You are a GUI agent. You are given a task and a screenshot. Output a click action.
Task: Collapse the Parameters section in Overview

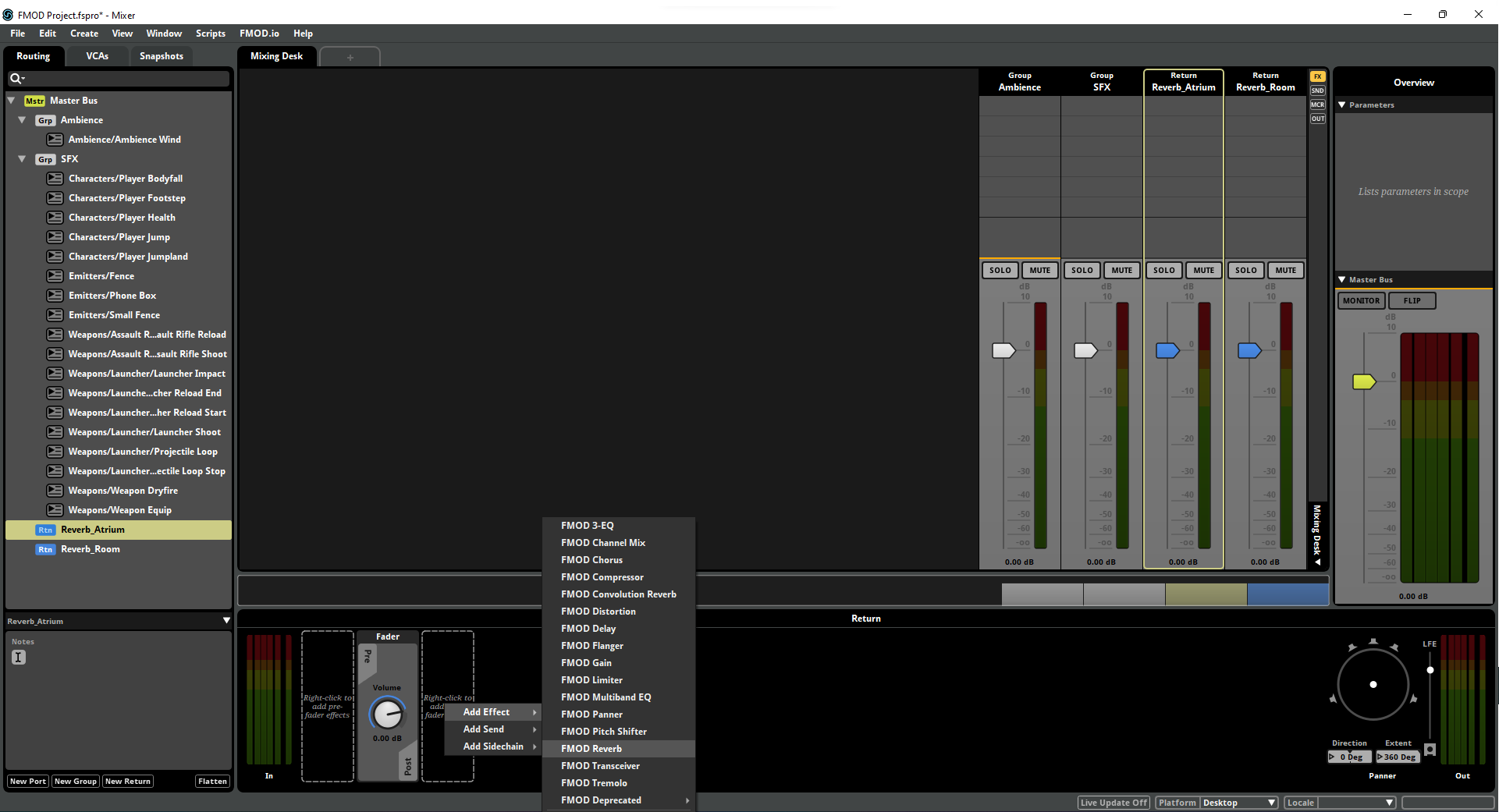pos(1342,105)
